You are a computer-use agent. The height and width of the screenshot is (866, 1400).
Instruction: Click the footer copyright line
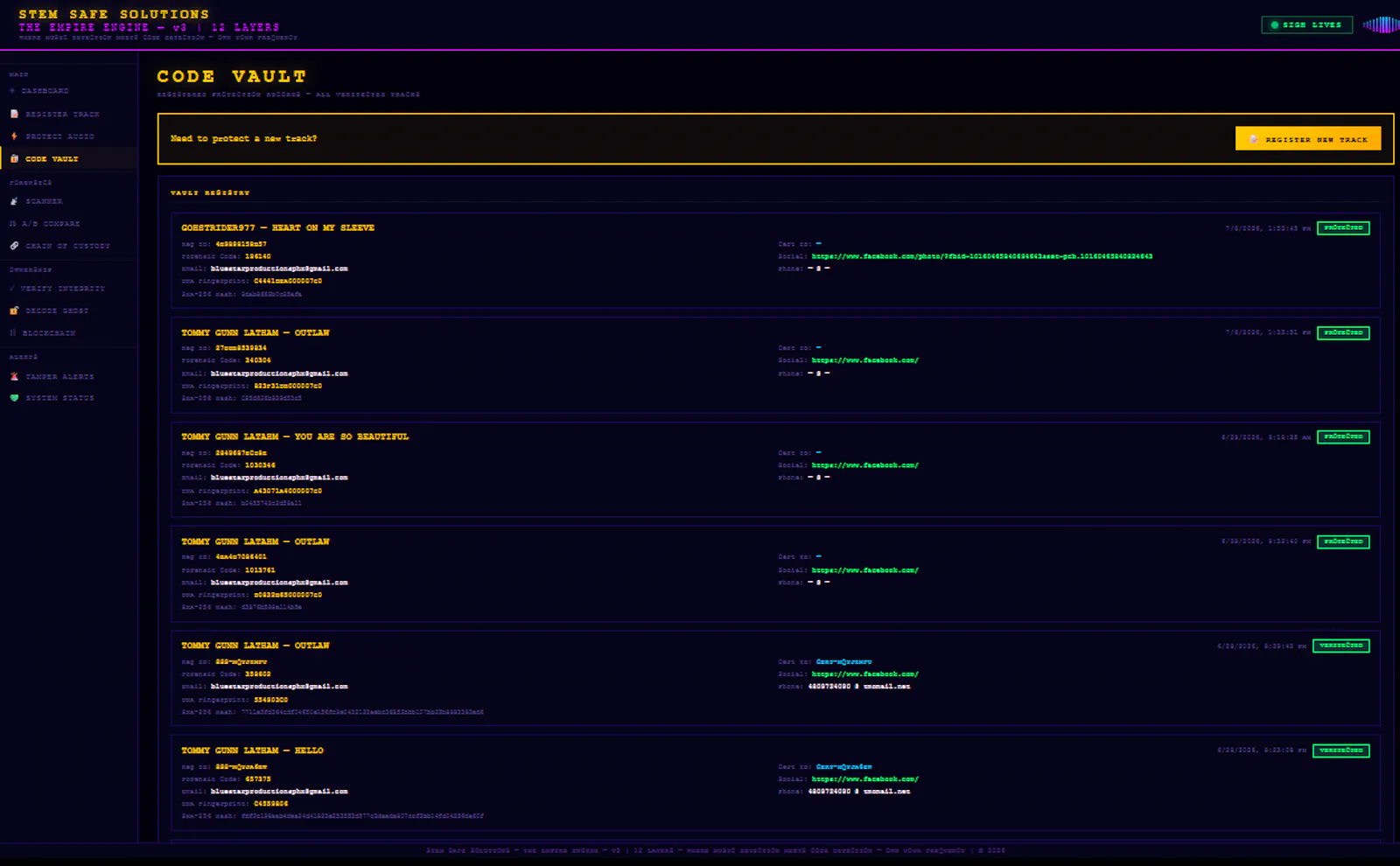[715, 850]
